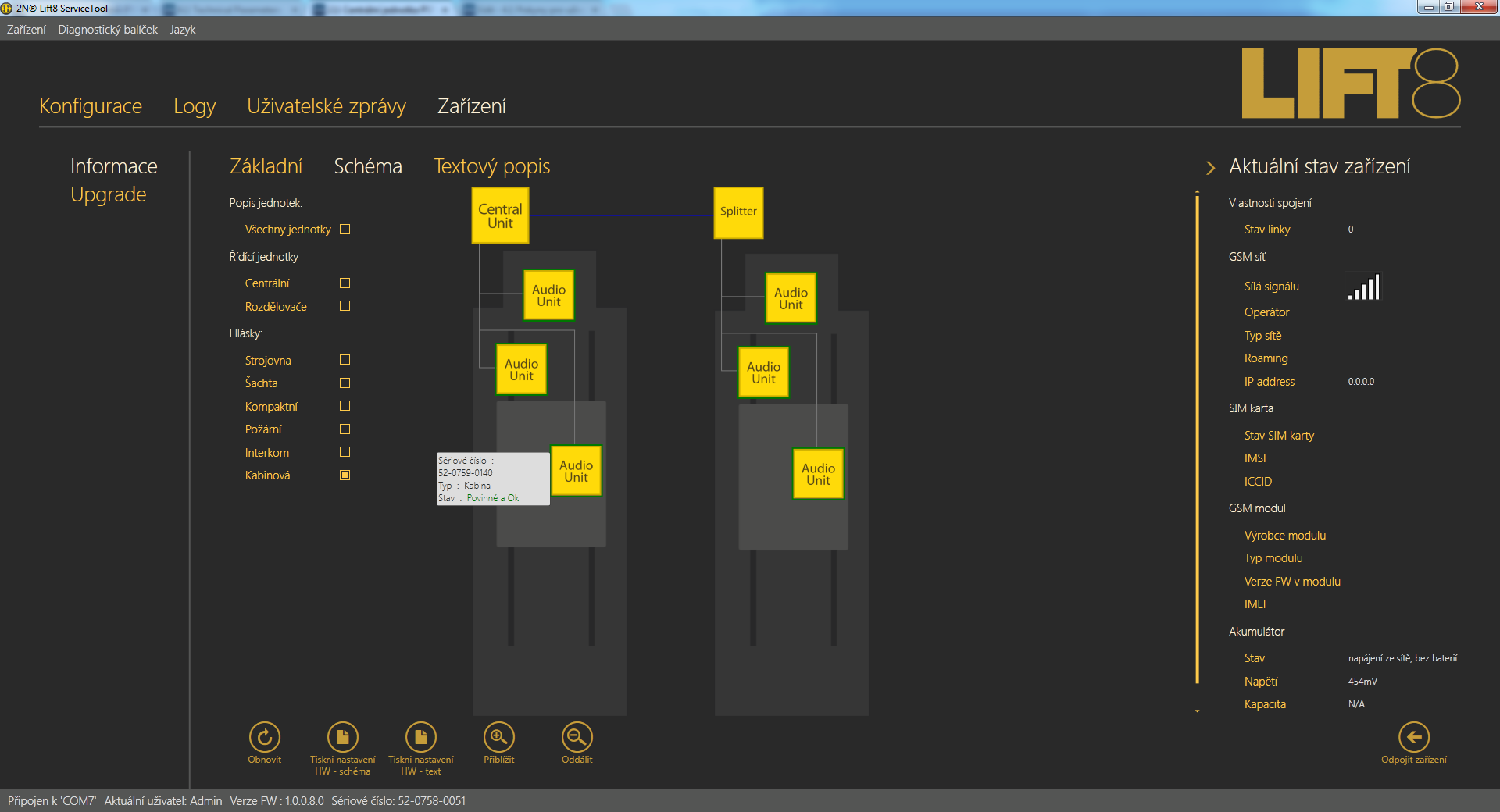1500x812 pixels.
Task: Click the IMEI label
Action: coord(1255,604)
